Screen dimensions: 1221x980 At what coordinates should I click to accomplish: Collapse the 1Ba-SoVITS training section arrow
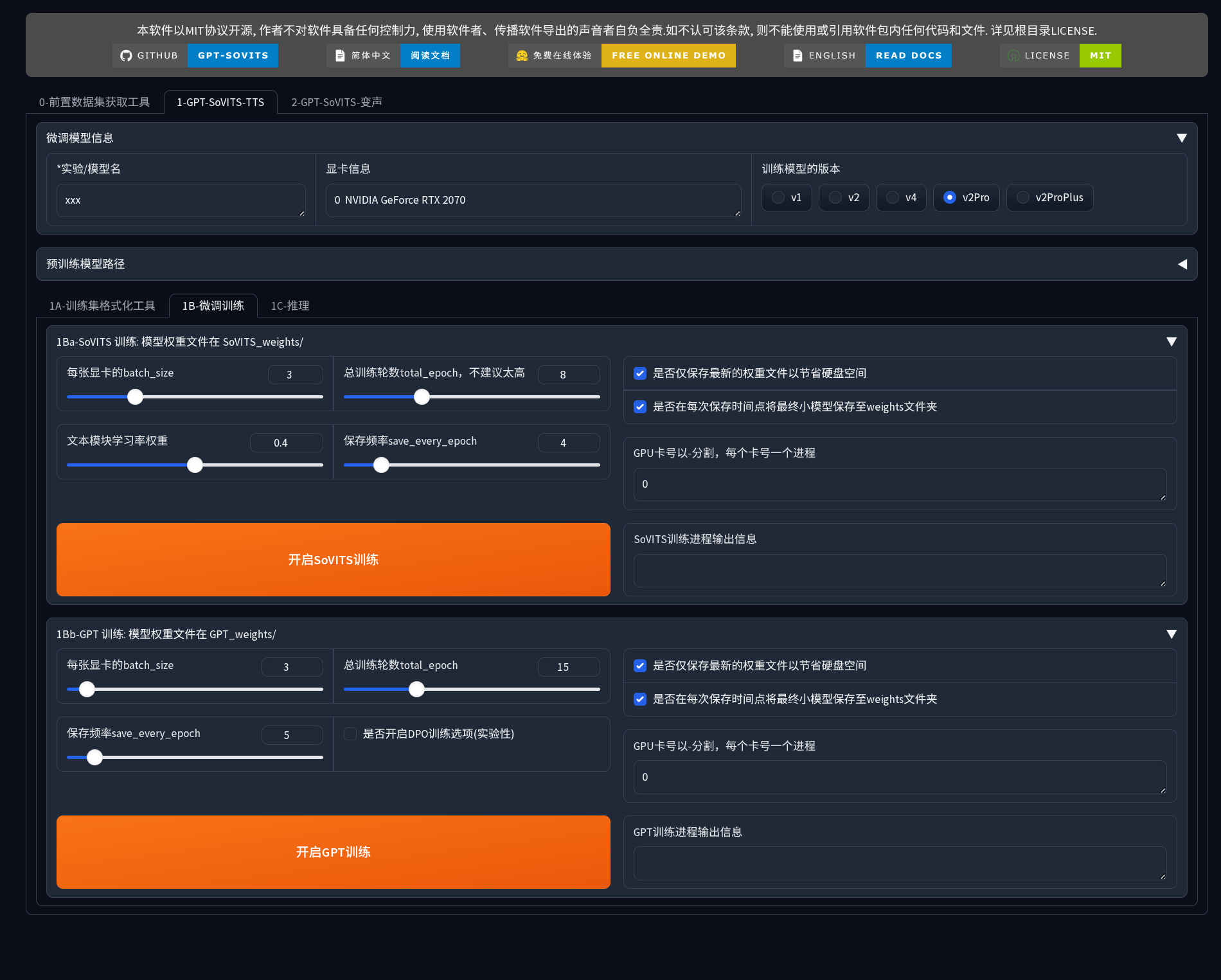tap(1171, 342)
